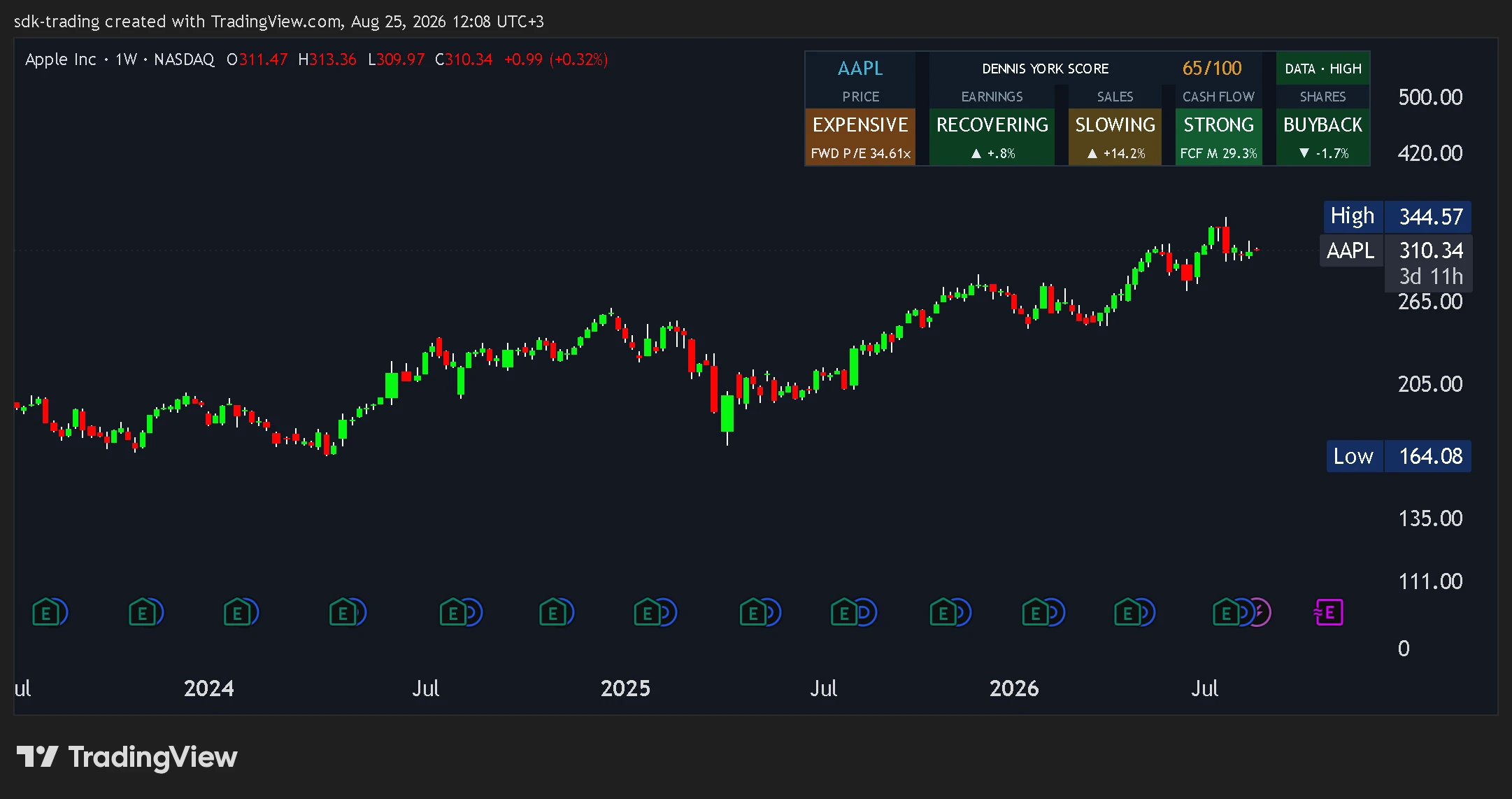
Task: Click the TradingView logo
Action: (127, 757)
